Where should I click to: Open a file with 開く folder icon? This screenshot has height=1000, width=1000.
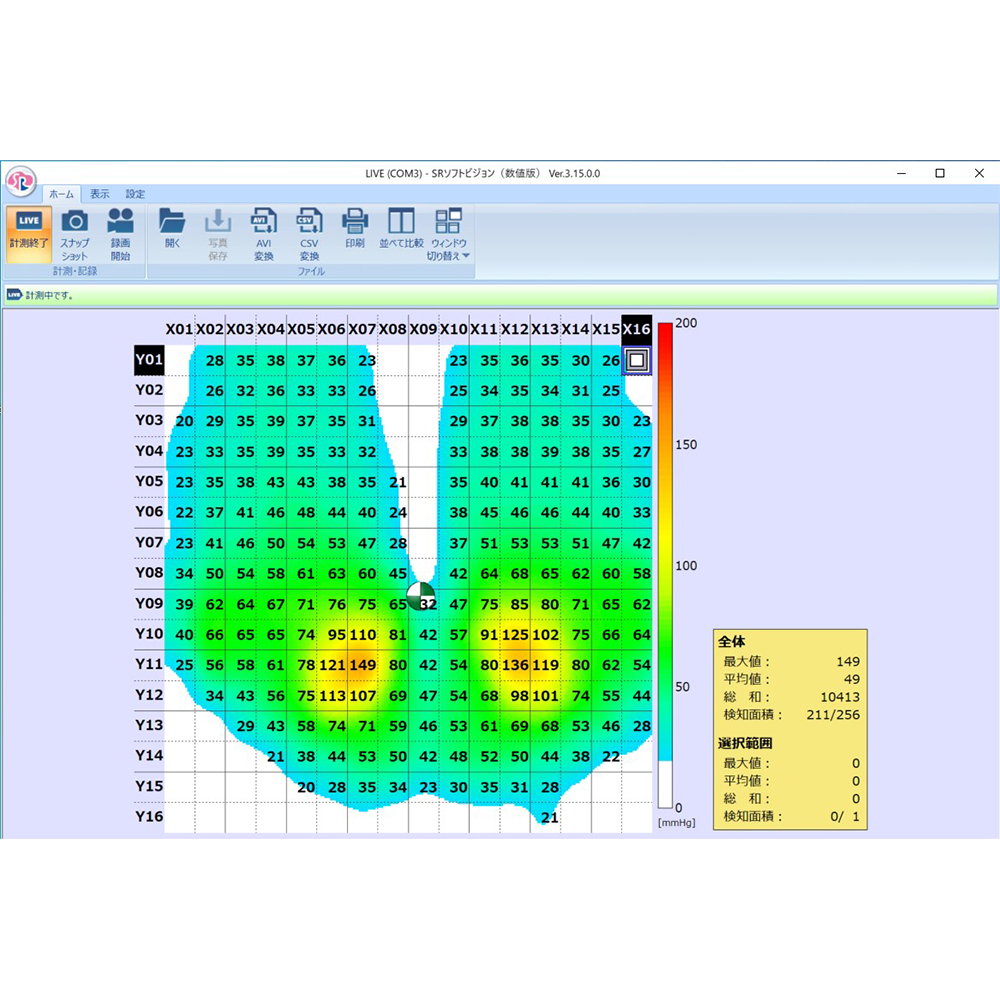coord(173,233)
